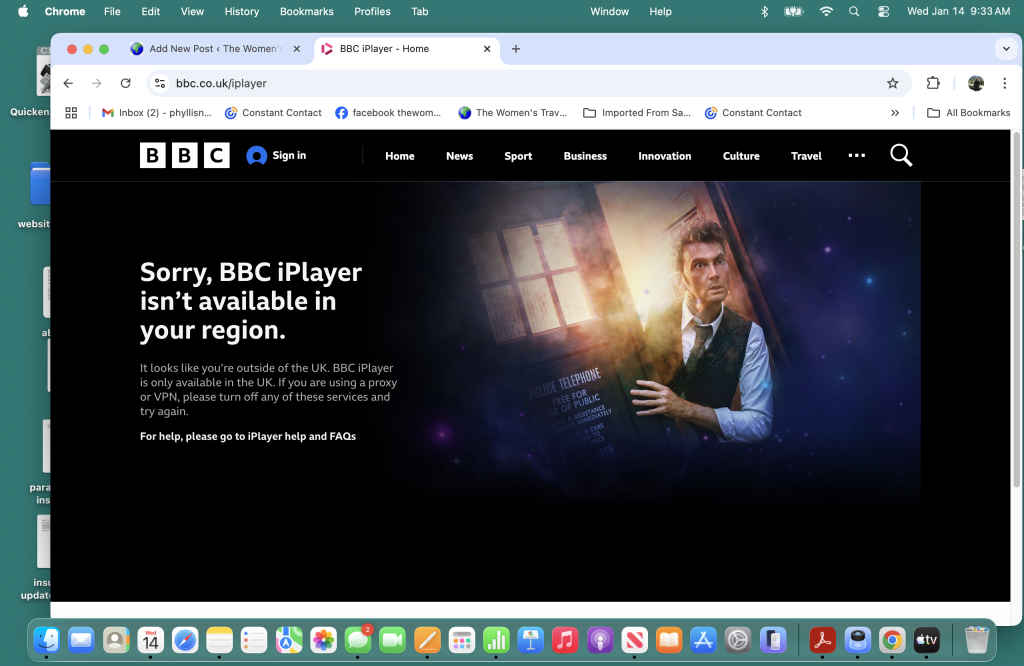Open the tab search dropdown arrow
The image size is (1024, 666).
pos(1005,49)
